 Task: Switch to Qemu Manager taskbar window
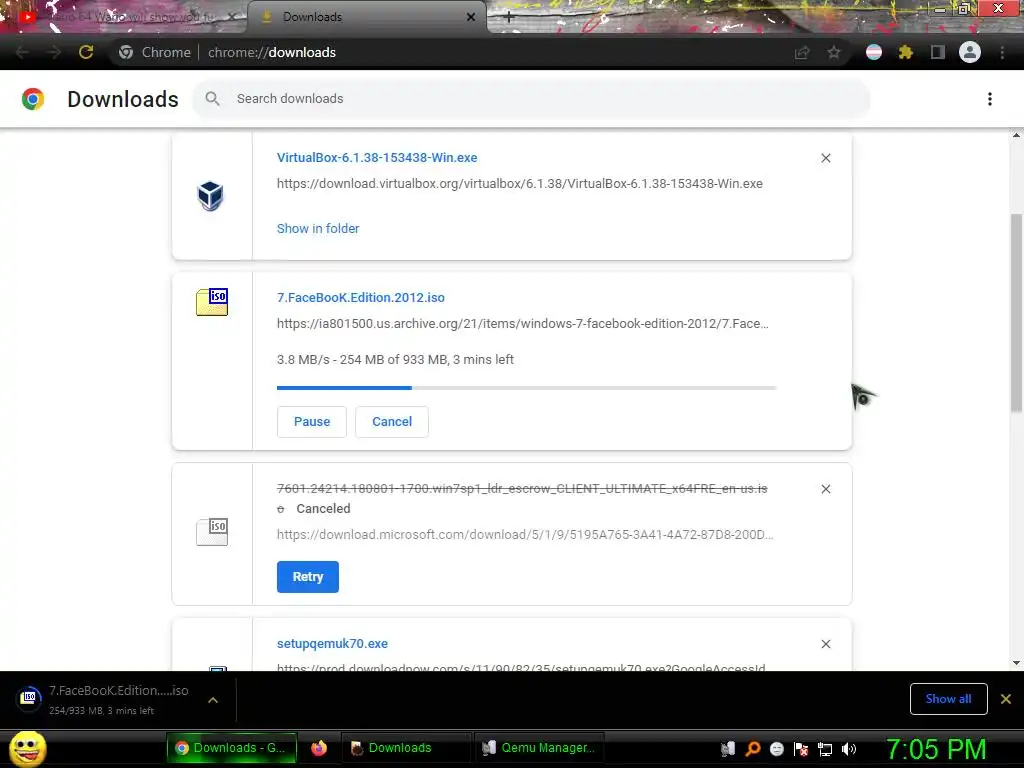(x=539, y=748)
